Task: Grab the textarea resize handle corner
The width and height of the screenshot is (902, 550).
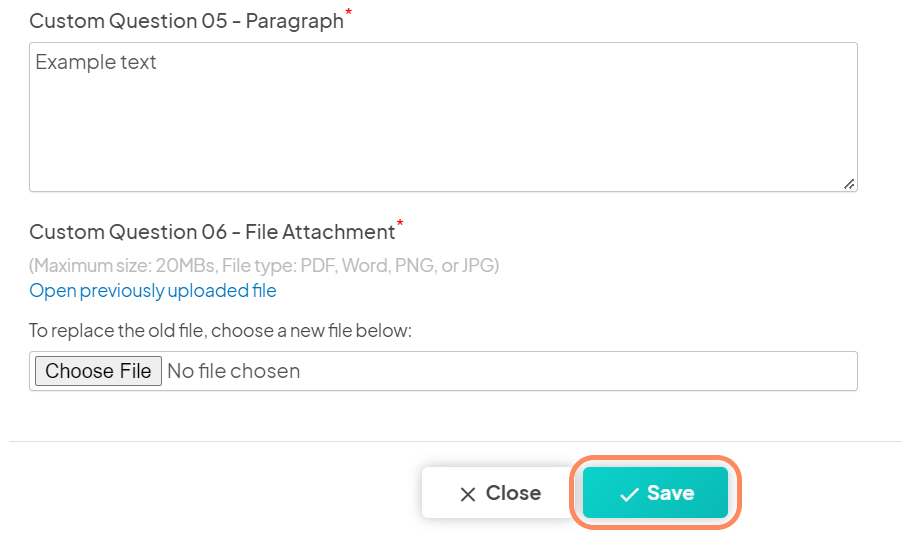Action: click(x=849, y=184)
